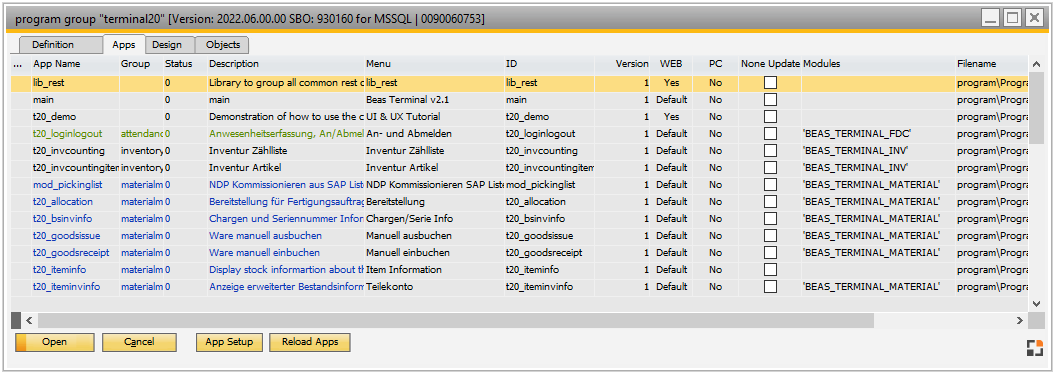The width and height of the screenshot is (1055, 375).
Task: Click the Open button
Action: [x=54, y=342]
